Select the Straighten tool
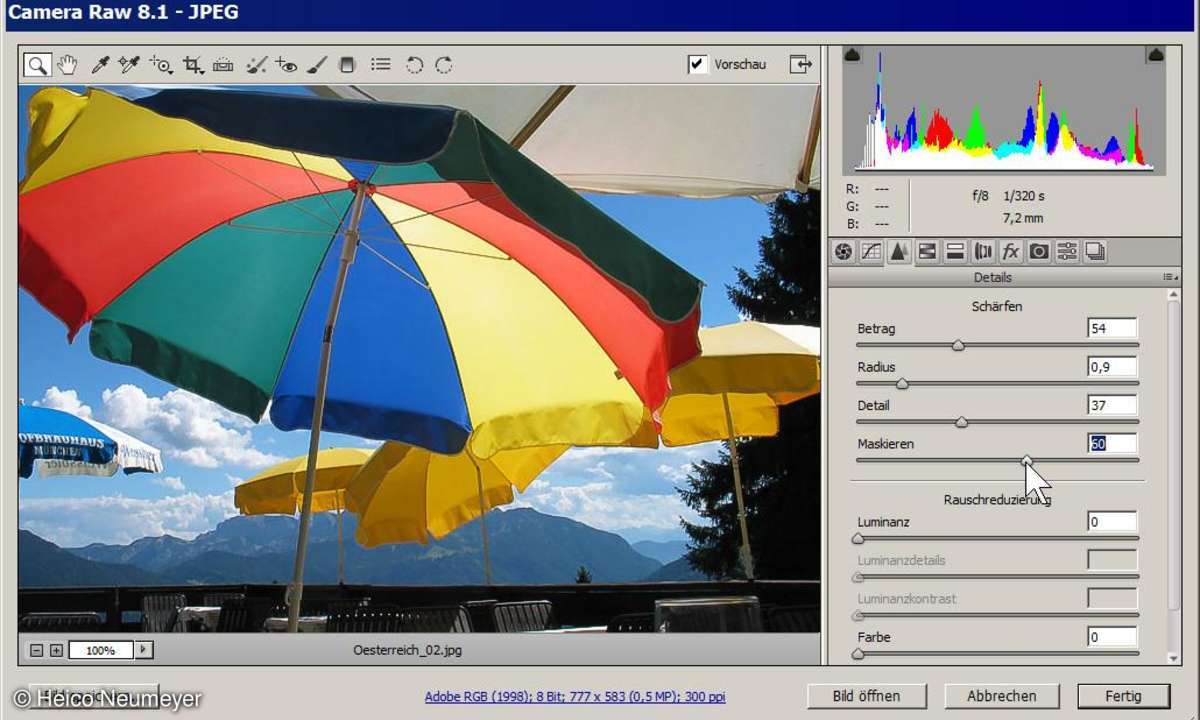Viewport: 1200px width, 720px height. coord(223,65)
